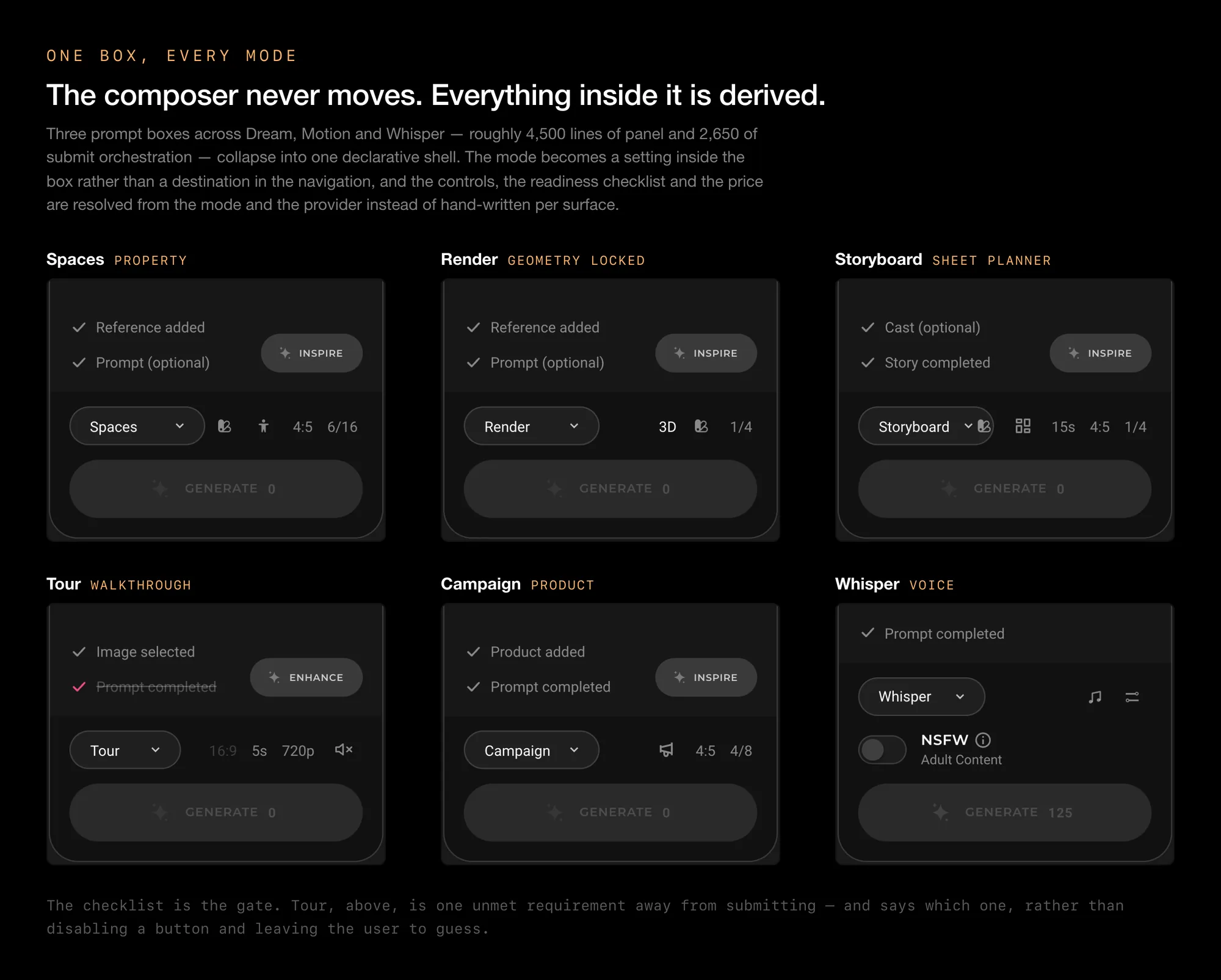1221x980 pixels.
Task: Click the 15s duration setting in Storyboard
Action: tap(1063, 427)
